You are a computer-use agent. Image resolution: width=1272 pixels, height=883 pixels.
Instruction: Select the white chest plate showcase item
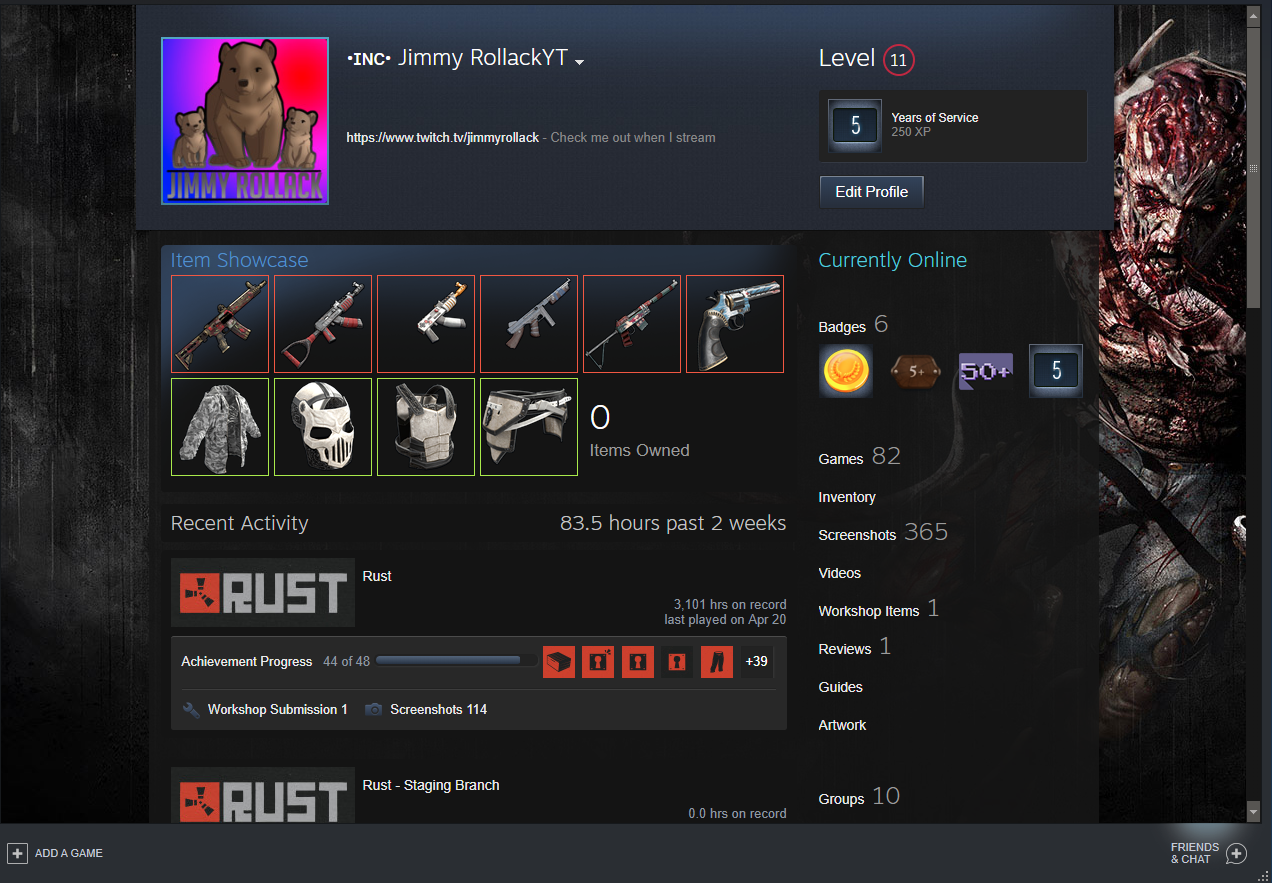pos(426,427)
